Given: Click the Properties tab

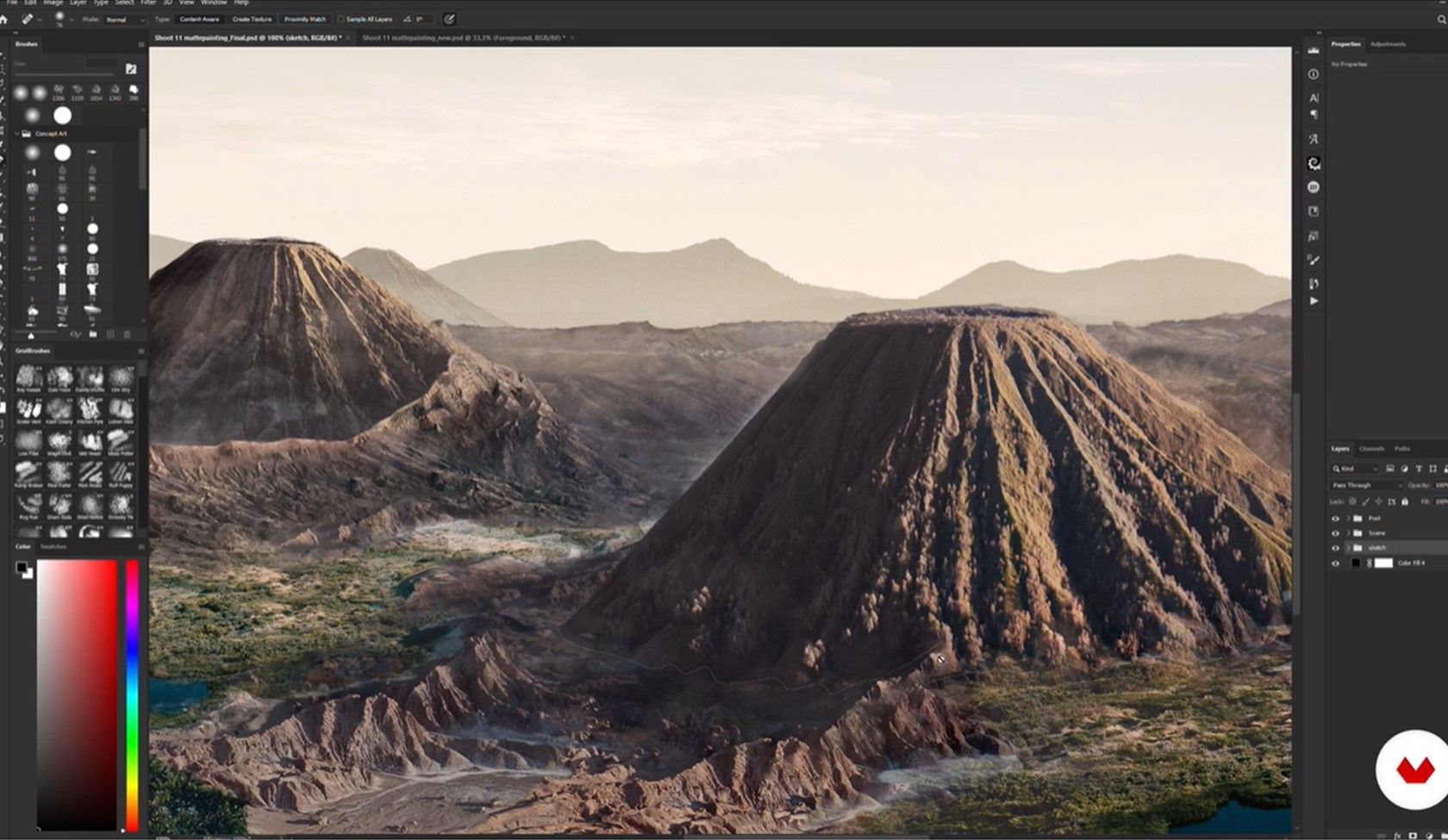Looking at the screenshot, I should coord(1345,44).
